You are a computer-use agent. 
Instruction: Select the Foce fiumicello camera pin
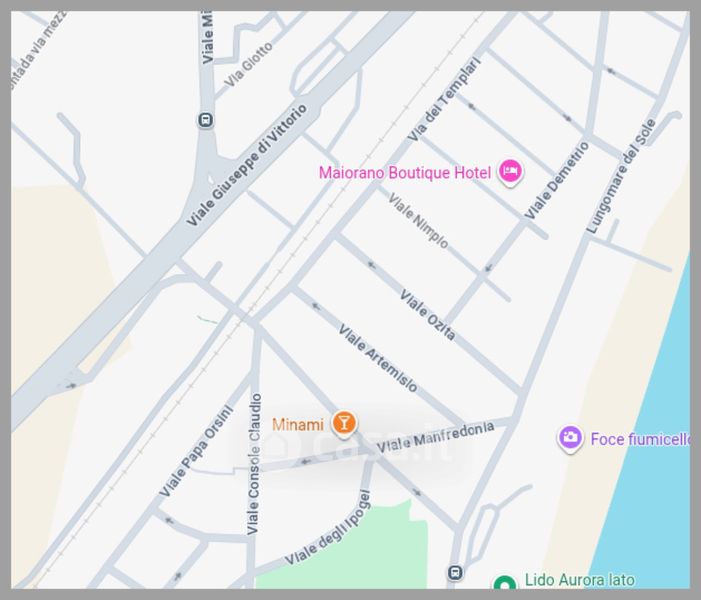pyautogui.click(x=570, y=438)
